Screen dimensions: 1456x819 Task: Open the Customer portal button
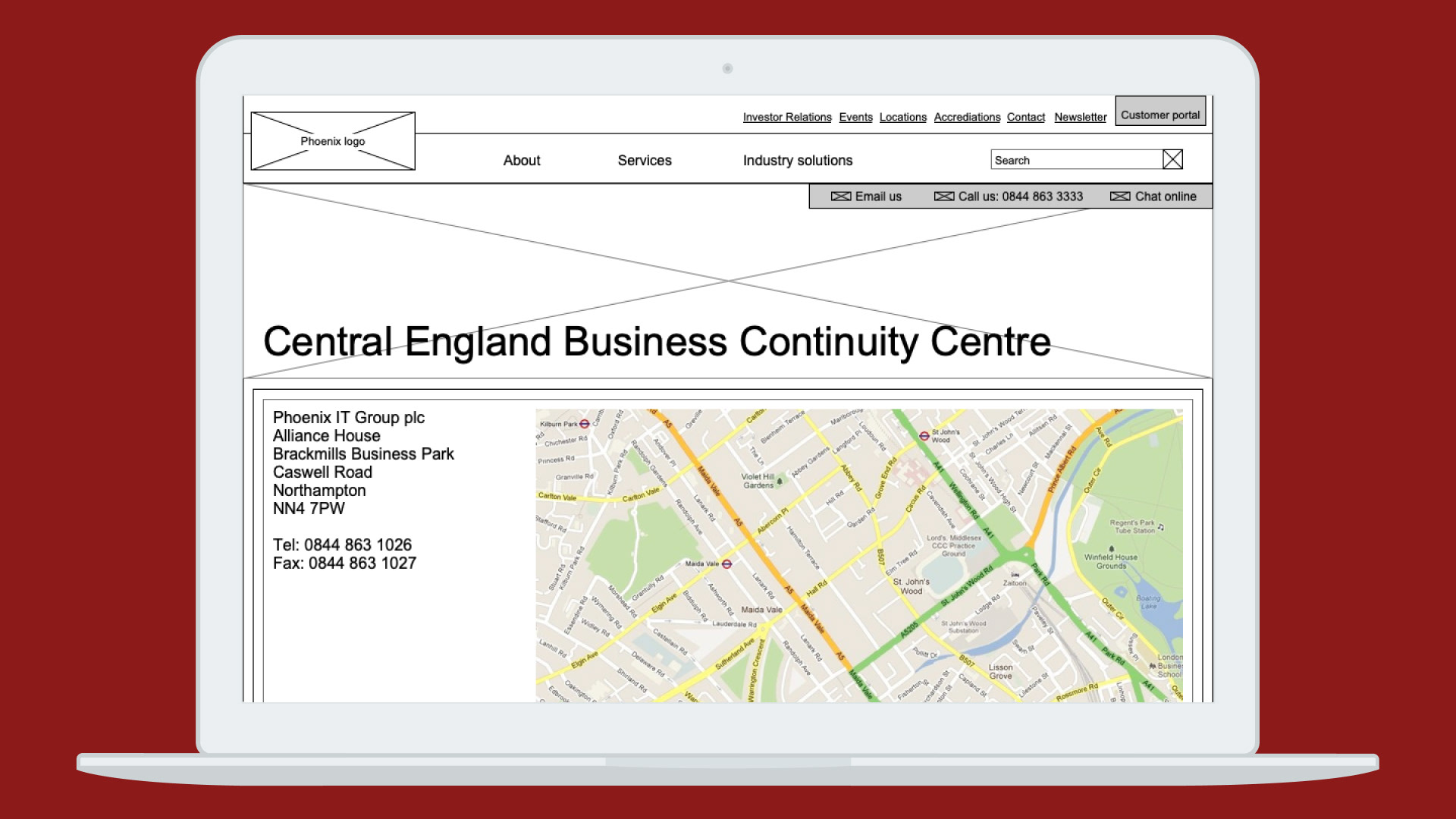coord(1160,115)
